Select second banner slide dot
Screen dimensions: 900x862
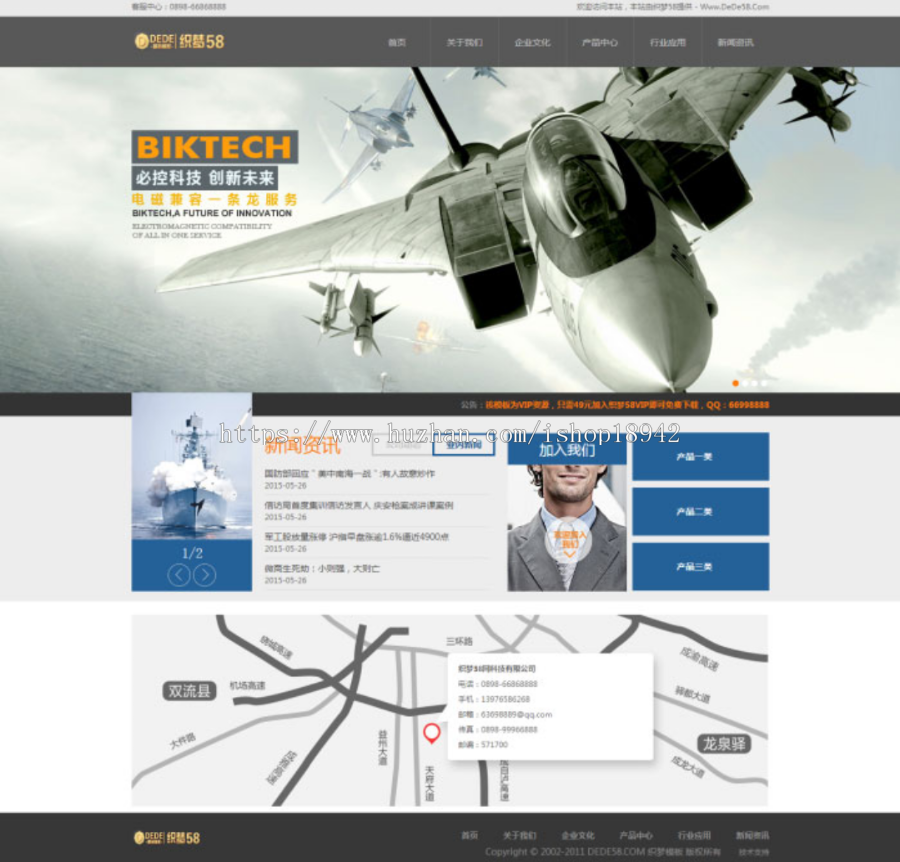(745, 383)
